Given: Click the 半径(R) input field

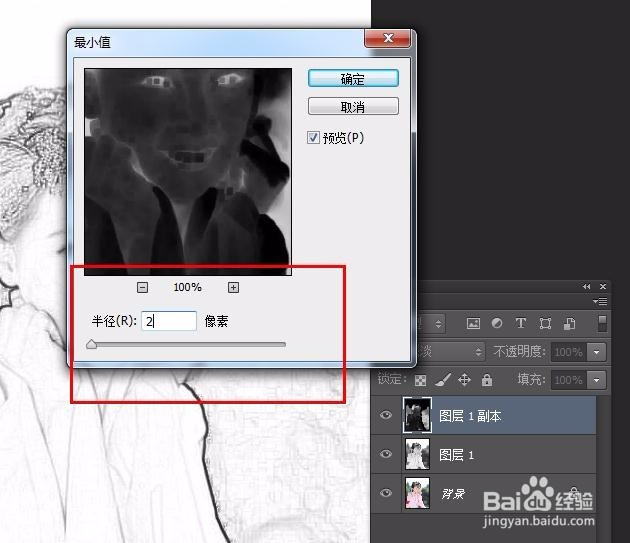Looking at the screenshot, I should tap(169, 321).
